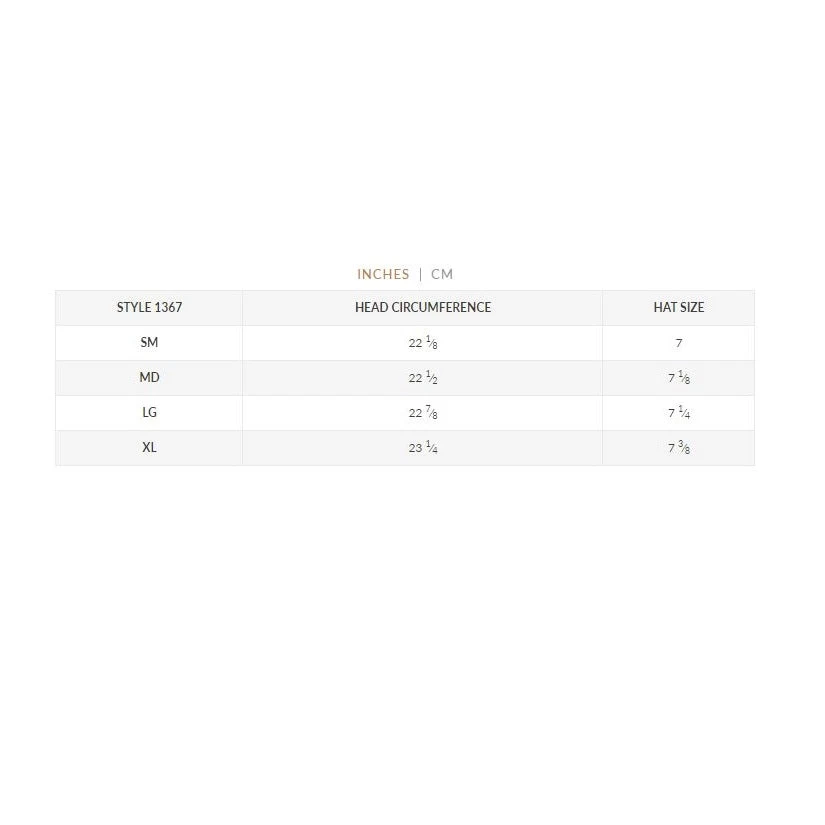This screenshot has height=825, width=825.
Task: Click hat size 7 3/8 in the XL row
Action: (x=678, y=448)
